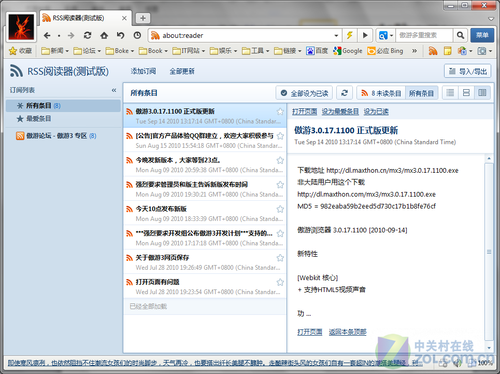The height and width of the screenshot is (374, 500).
Task: Star the entry dated Jul 28 19:26:49
Action: click(x=280, y=258)
